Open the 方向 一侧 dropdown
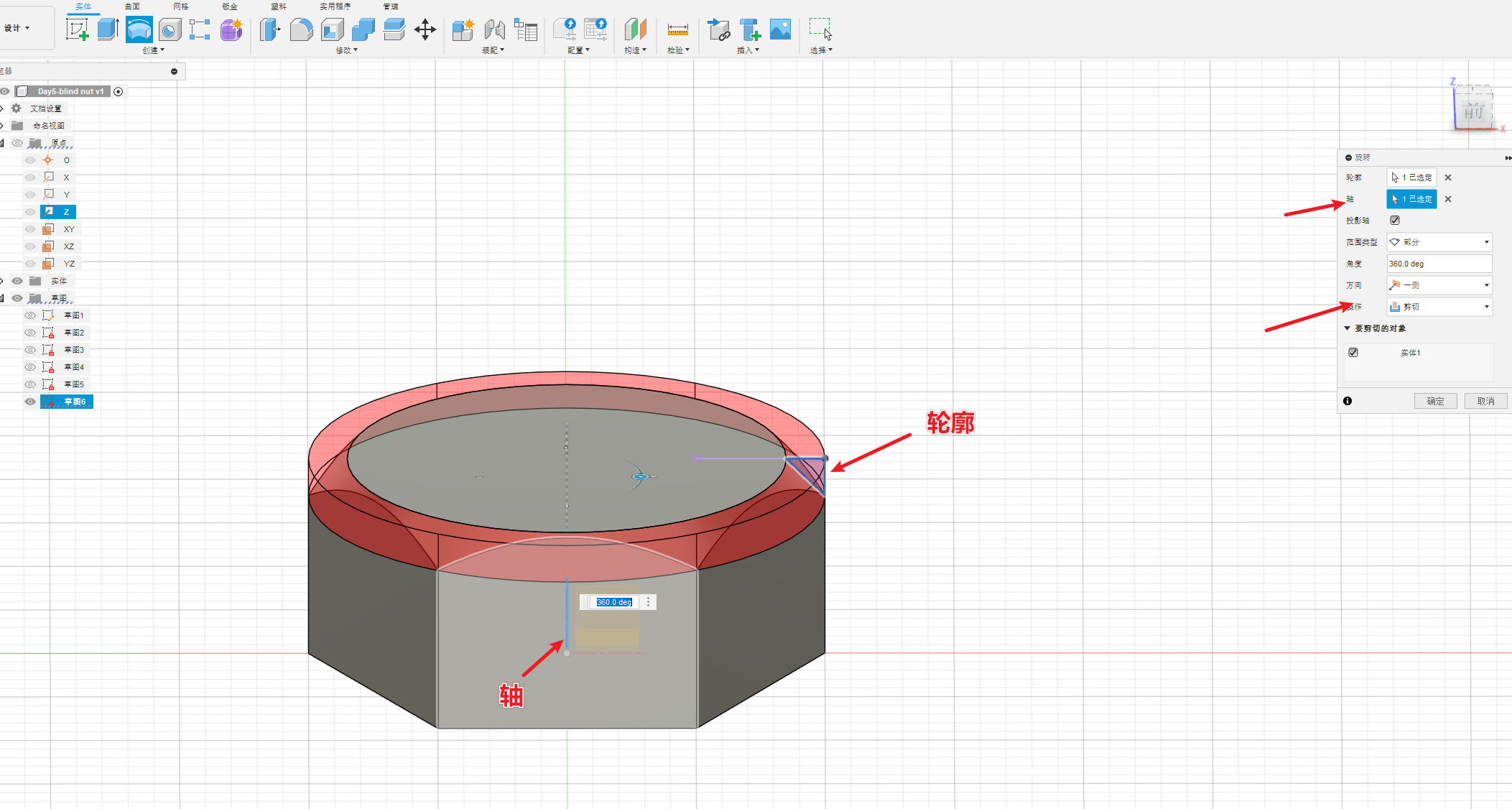The image size is (1512, 809). [1439, 285]
